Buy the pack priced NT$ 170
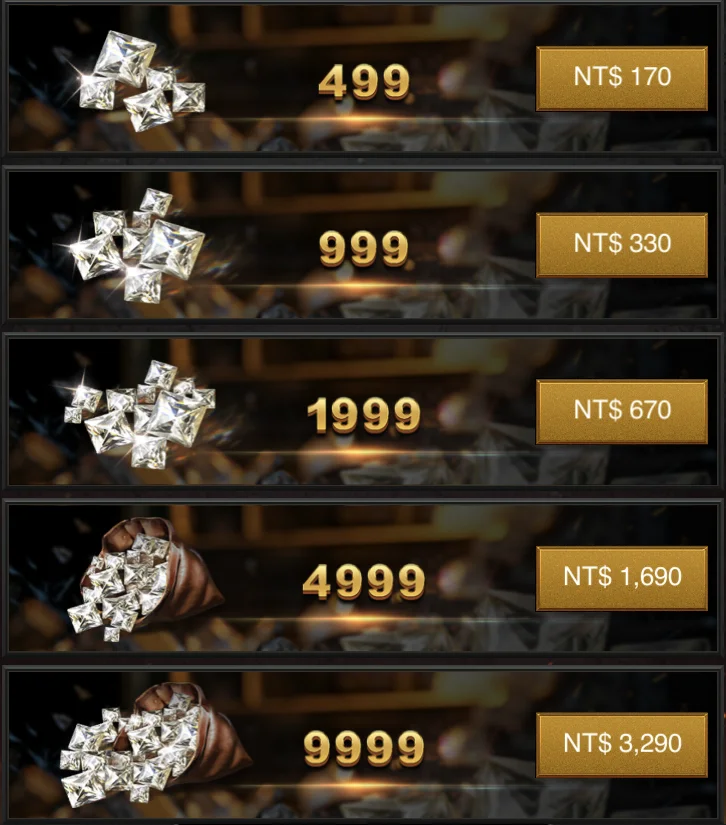The height and width of the screenshot is (825, 726). 622,78
